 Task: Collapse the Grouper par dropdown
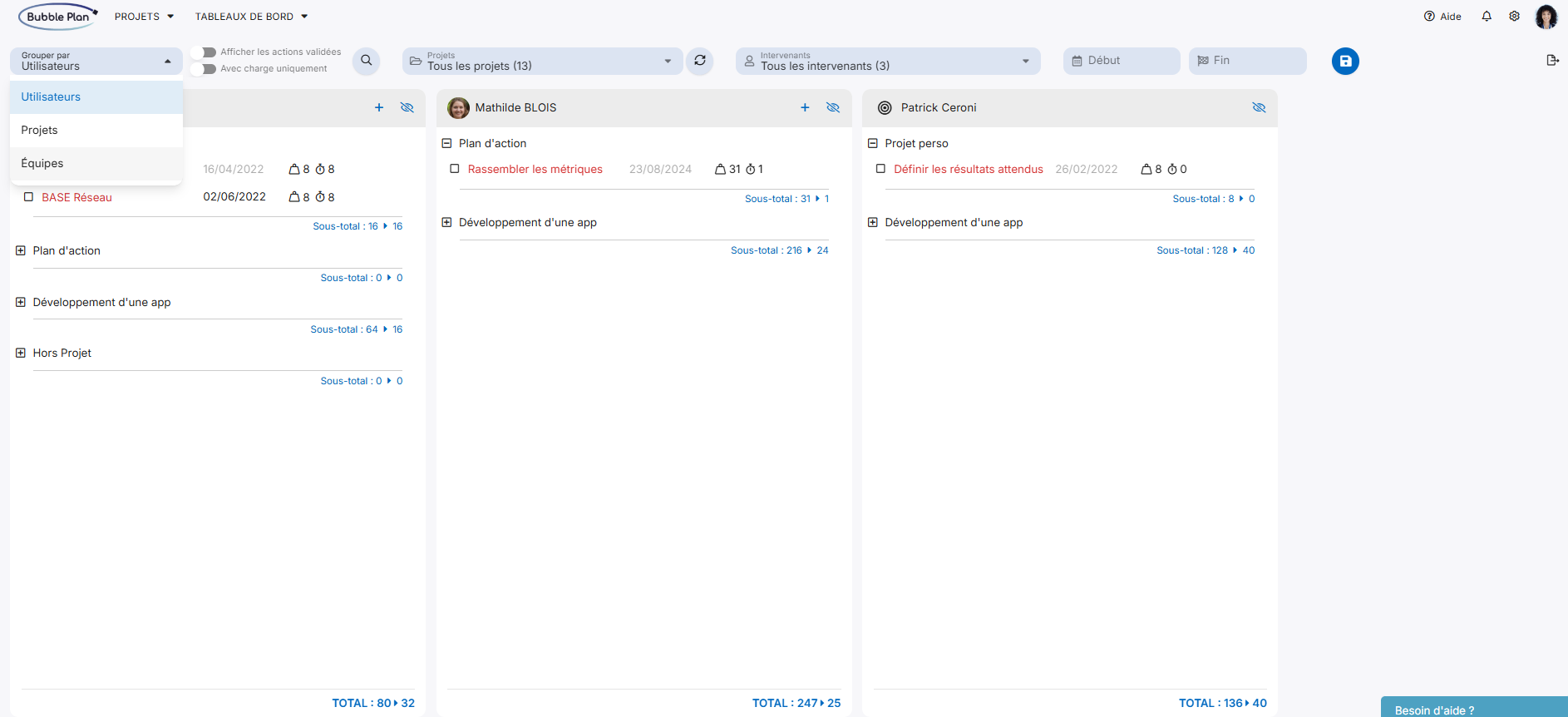(x=96, y=61)
